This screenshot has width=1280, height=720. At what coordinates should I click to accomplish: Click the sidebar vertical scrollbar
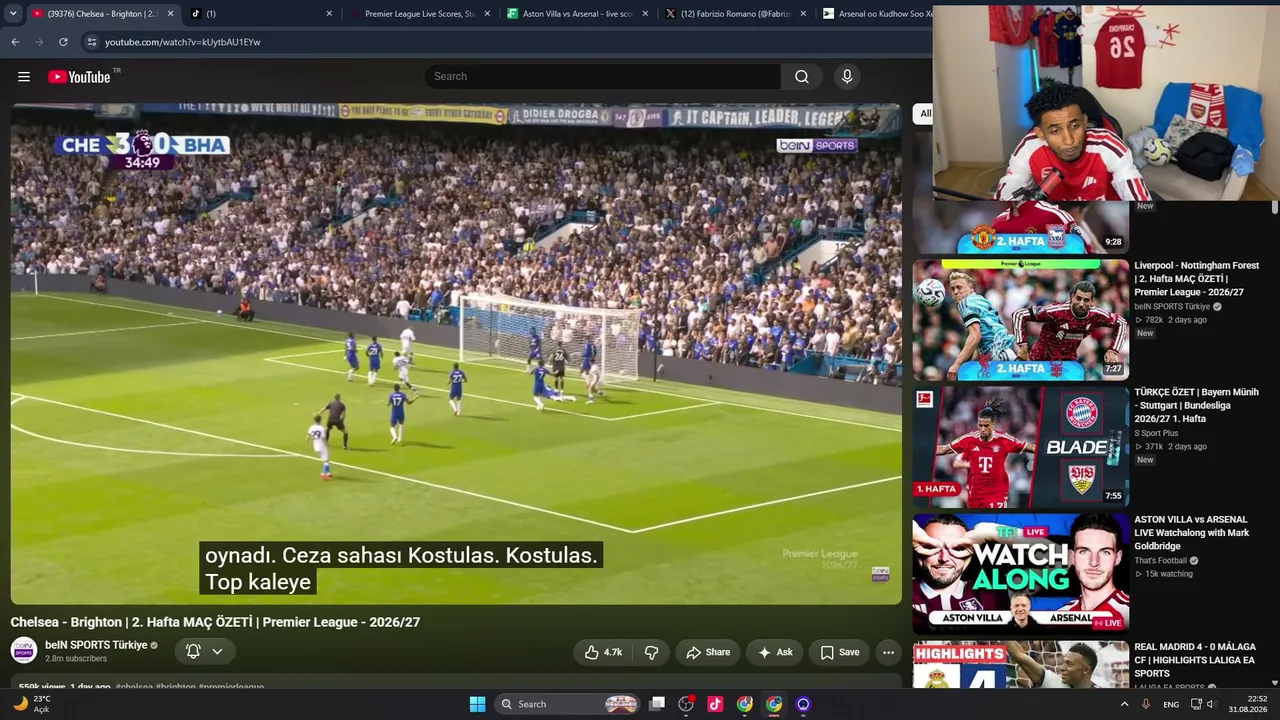1275,207
